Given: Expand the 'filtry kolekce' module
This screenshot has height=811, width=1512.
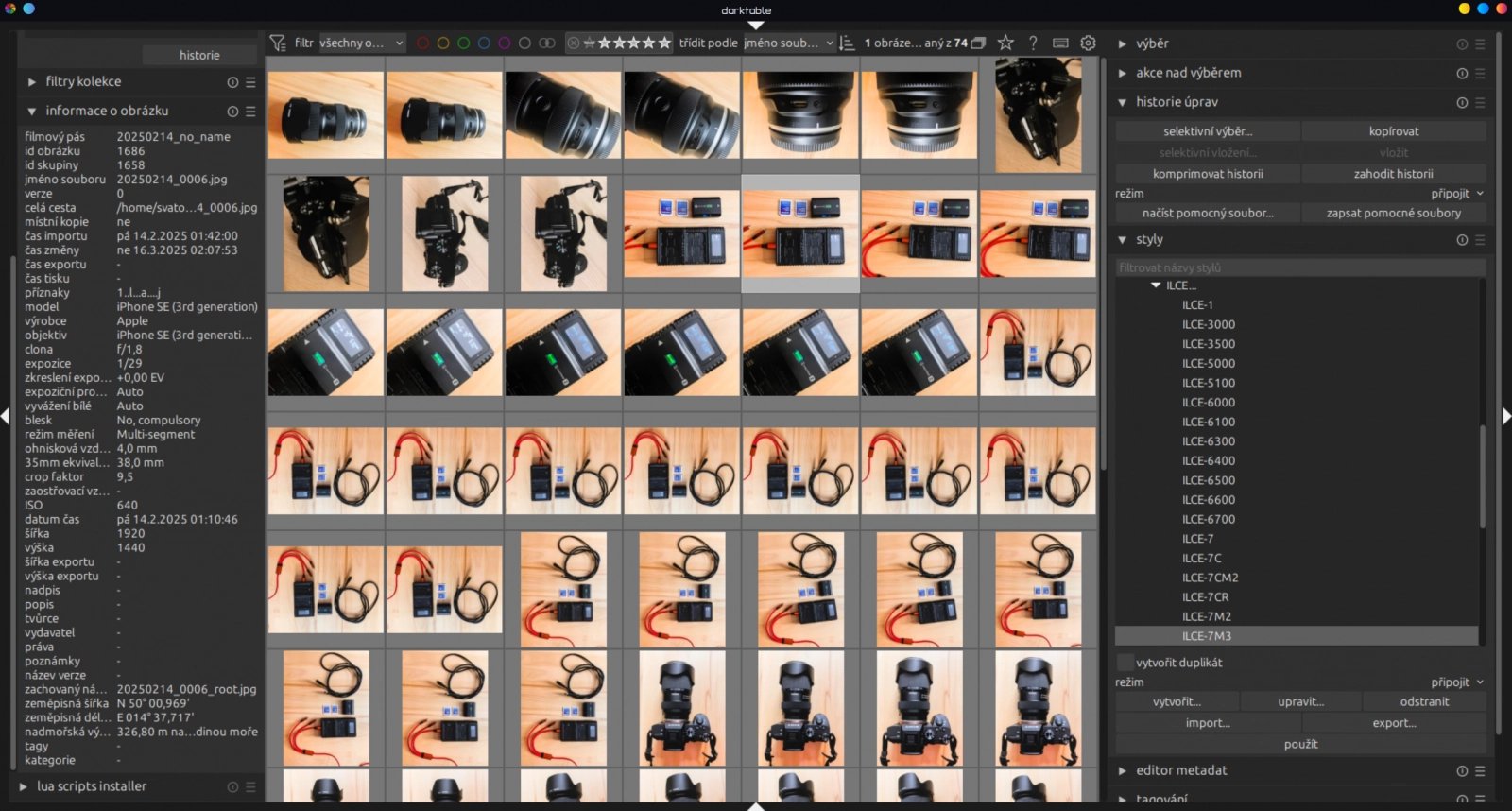Looking at the screenshot, I should (32, 82).
